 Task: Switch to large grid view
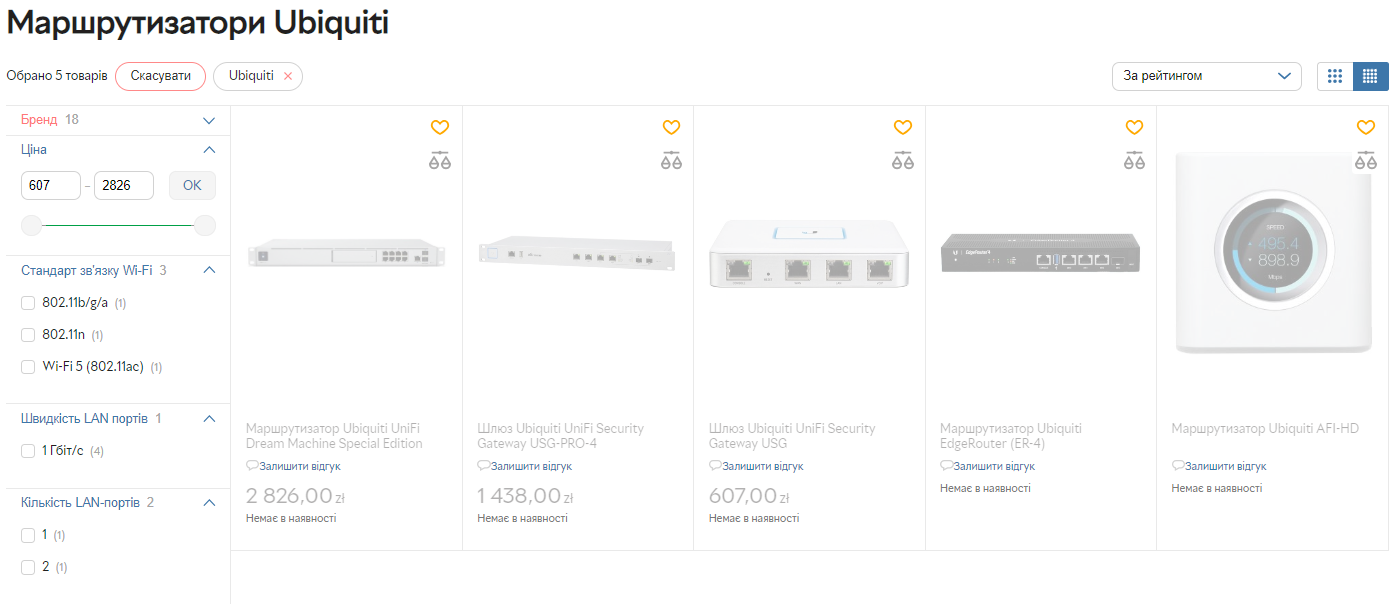tap(1335, 76)
